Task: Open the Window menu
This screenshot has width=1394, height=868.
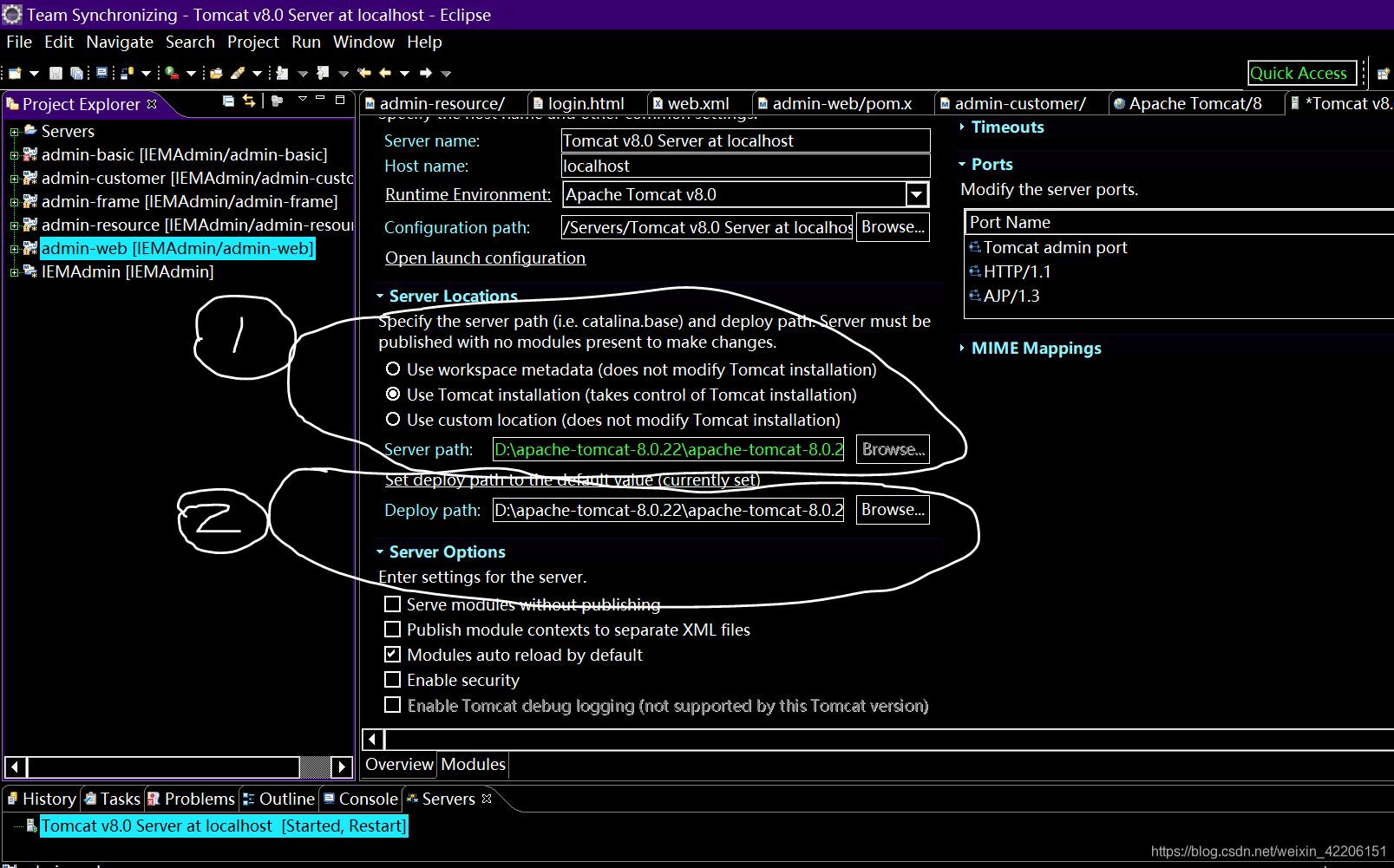Action: pyautogui.click(x=363, y=42)
